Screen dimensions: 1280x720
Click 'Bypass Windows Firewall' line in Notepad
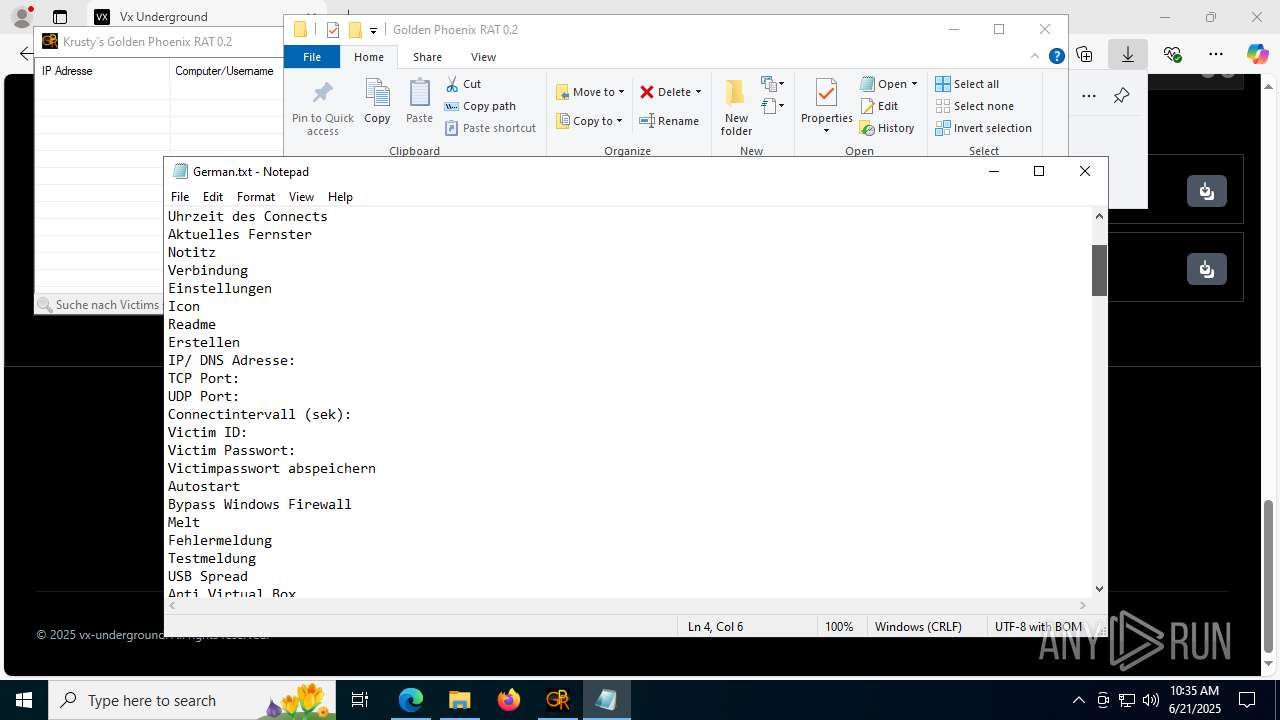pos(260,504)
